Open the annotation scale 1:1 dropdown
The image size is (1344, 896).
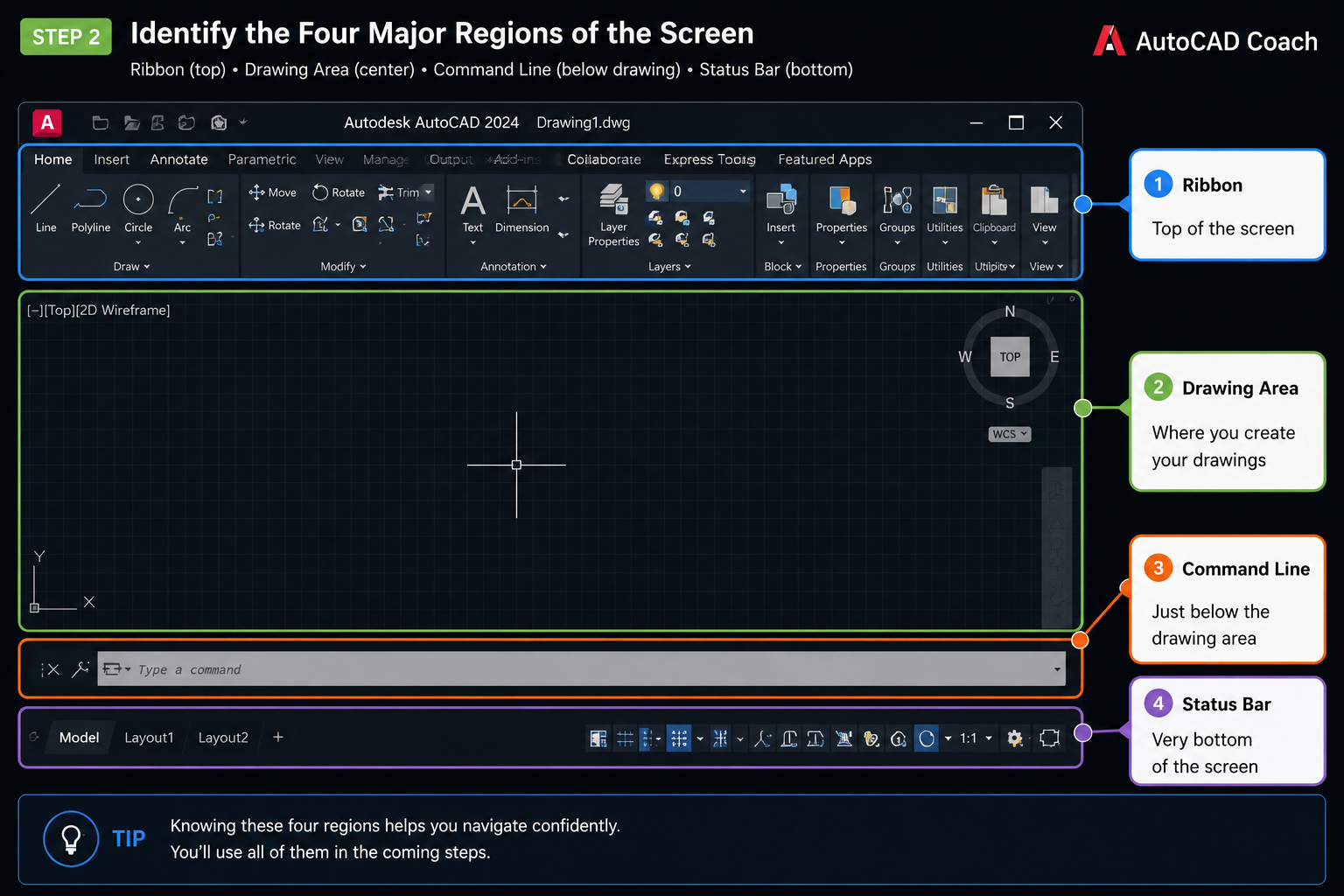(989, 738)
